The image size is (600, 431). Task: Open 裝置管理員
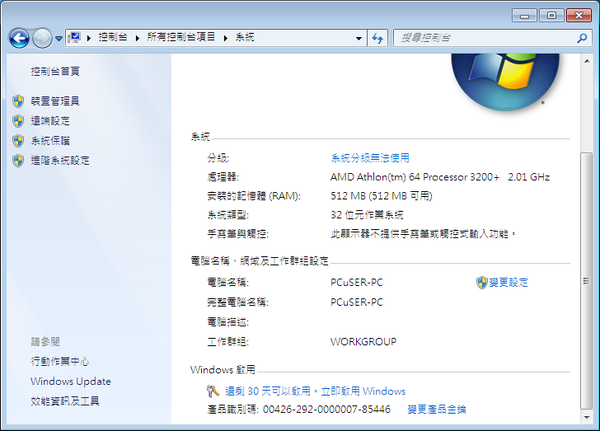[x=55, y=101]
